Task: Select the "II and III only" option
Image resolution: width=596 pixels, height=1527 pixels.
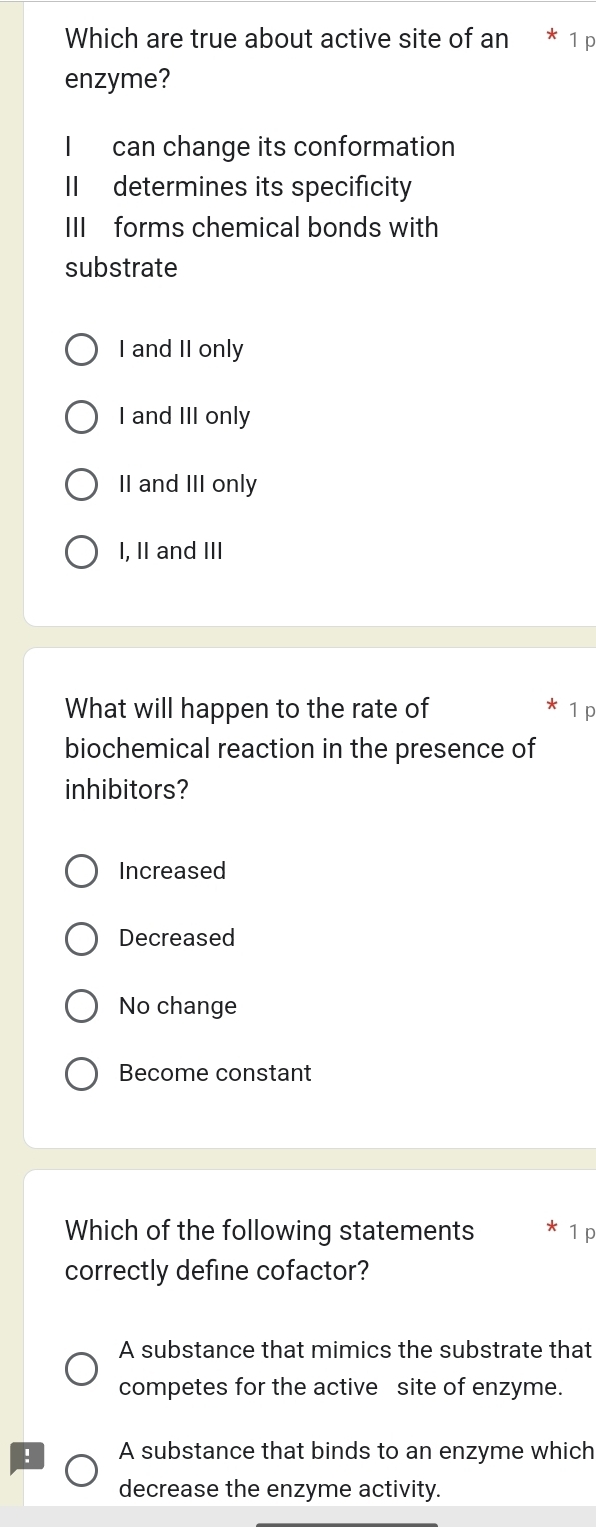Action: coord(81,484)
